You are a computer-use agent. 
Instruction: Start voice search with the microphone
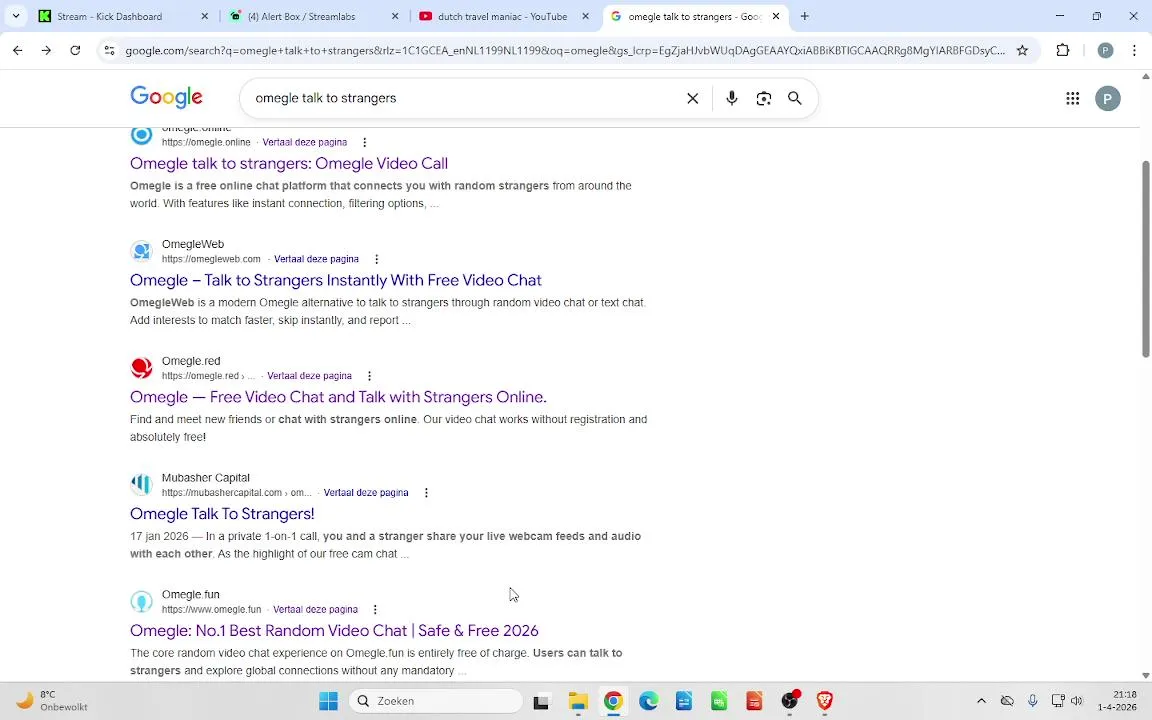point(731,98)
